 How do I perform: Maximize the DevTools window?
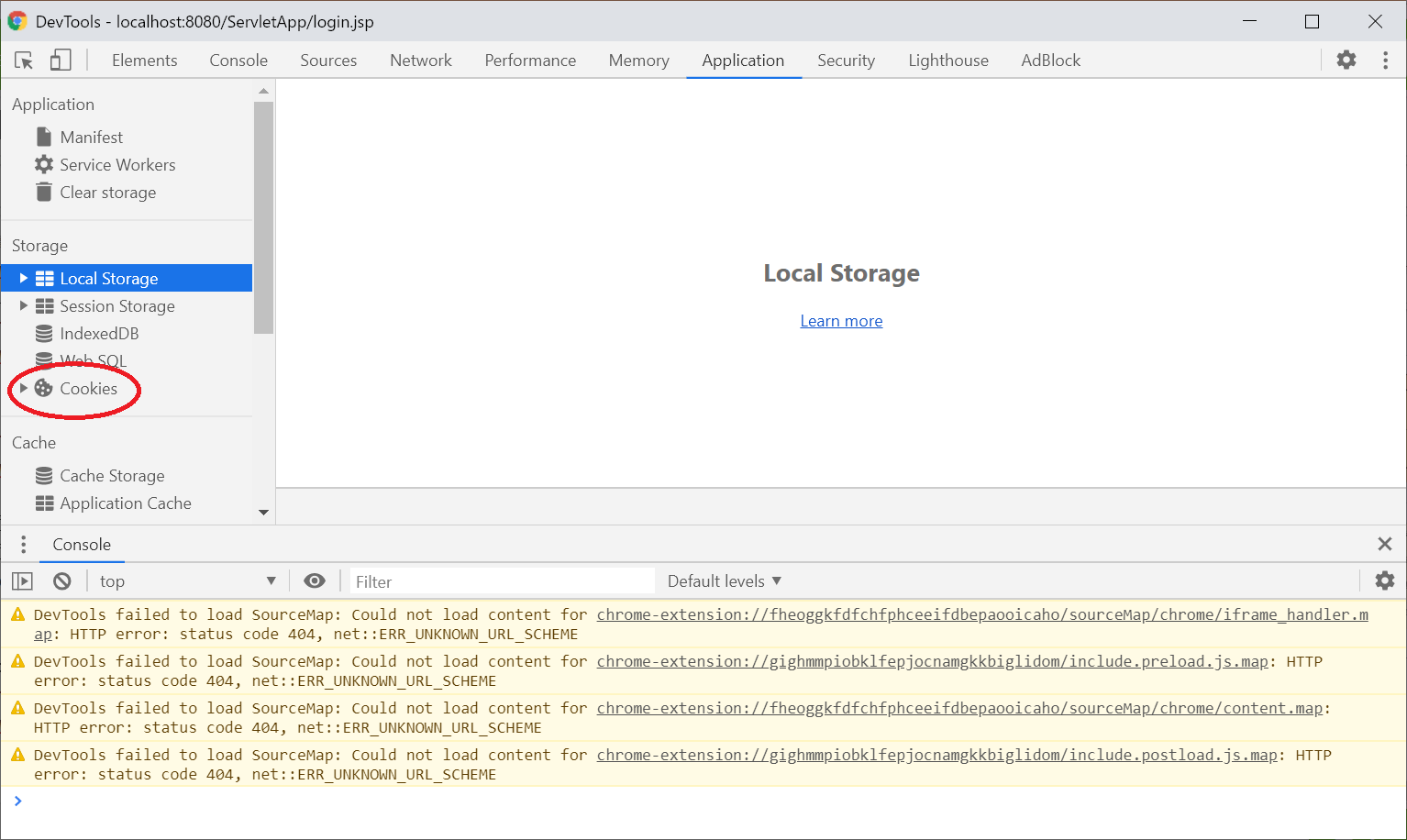(x=1312, y=21)
